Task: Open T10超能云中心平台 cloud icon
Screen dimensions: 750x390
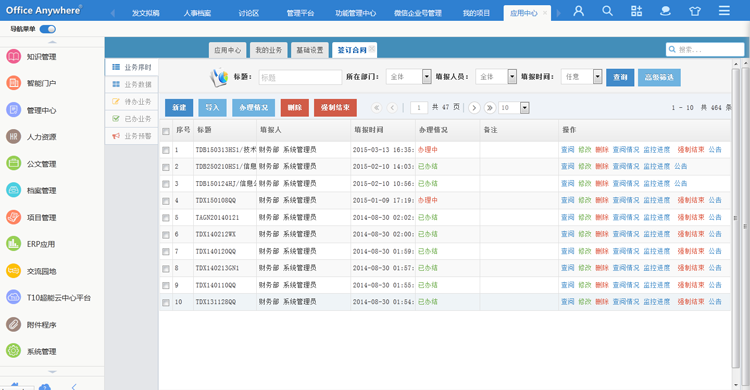Action: 13,298
